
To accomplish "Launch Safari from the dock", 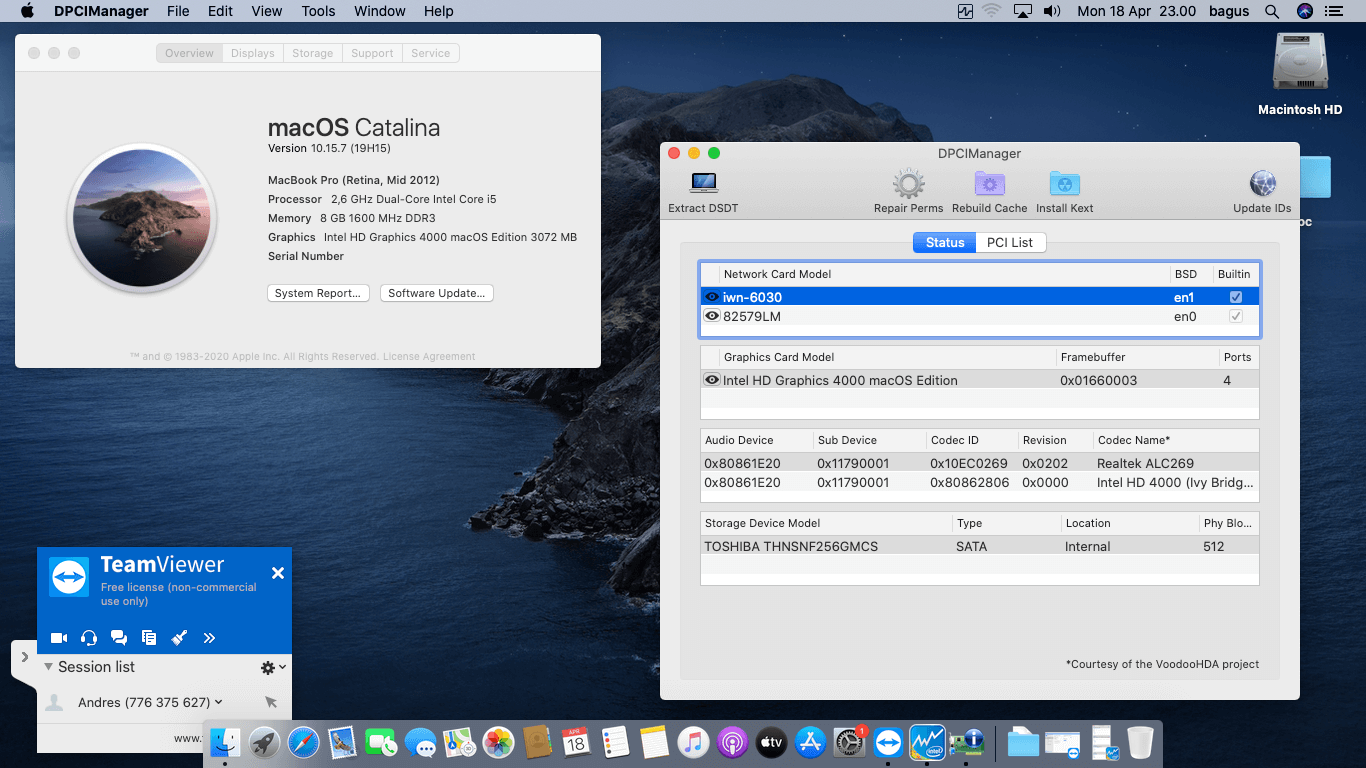I will coord(303,742).
